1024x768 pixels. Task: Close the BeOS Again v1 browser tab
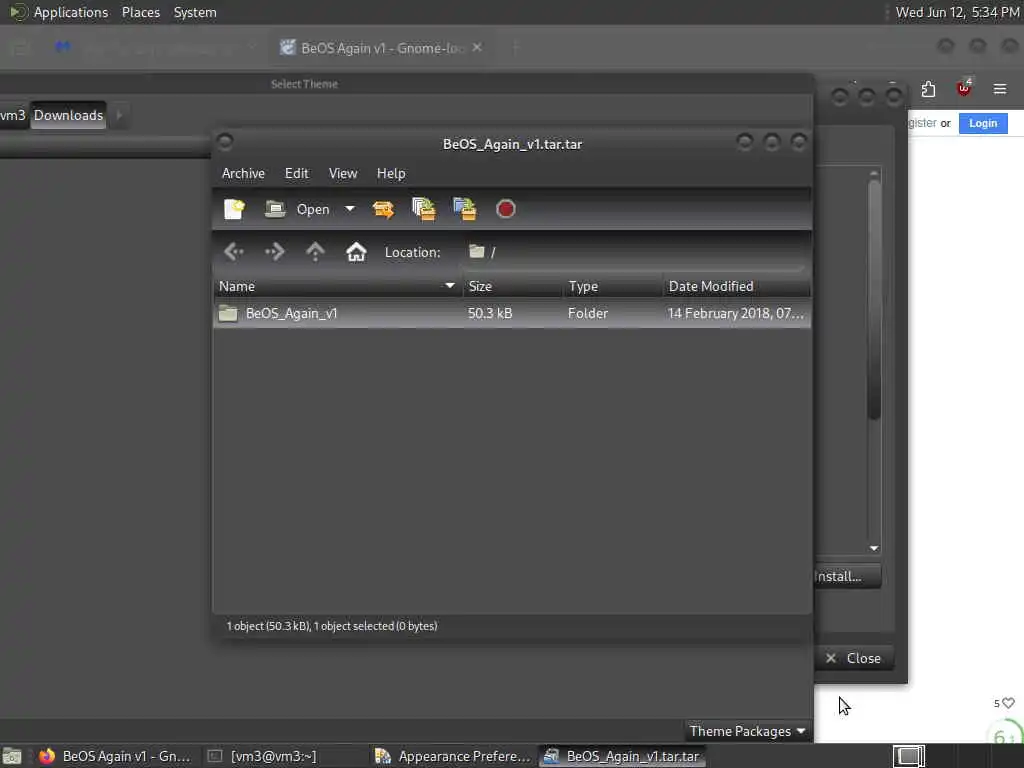tap(477, 47)
